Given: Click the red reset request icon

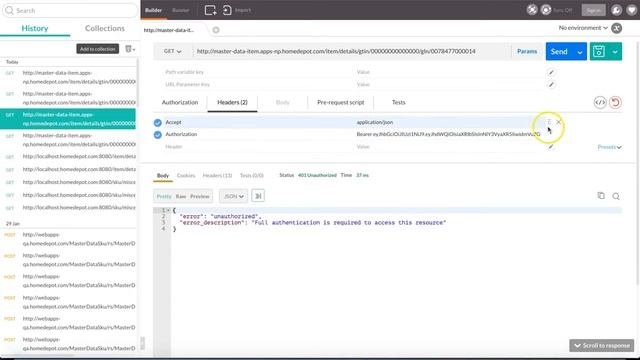Looking at the screenshot, I should coord(616,102).
